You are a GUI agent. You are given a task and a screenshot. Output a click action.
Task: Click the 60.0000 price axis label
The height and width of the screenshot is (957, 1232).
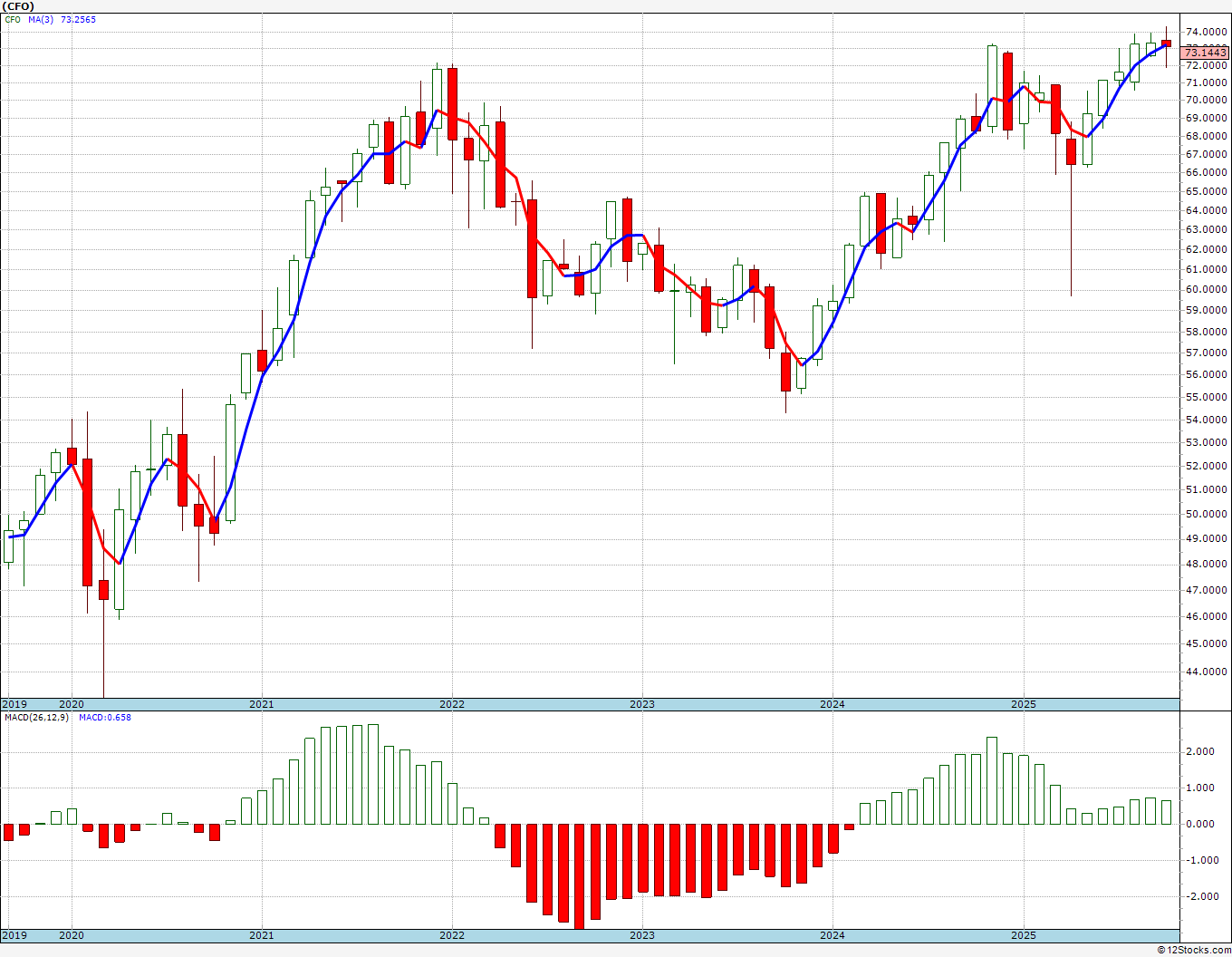1207,290
